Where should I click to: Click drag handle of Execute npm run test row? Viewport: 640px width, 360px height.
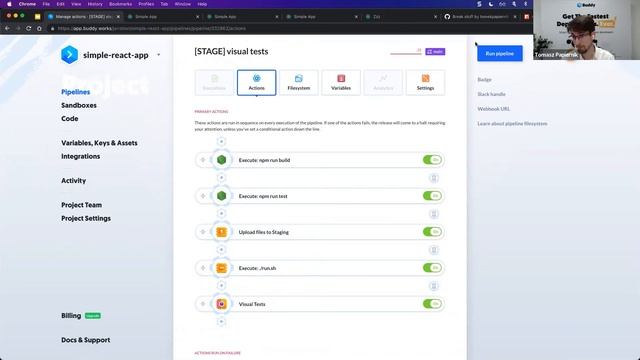coord(203,196)
